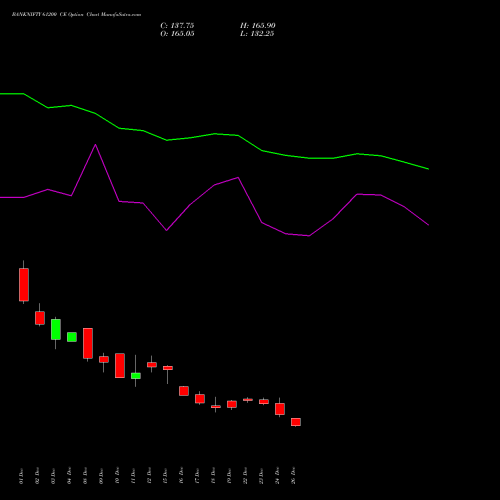This screenshot has width=500, height=500.
Task: Click the 04 Dec date axis label
Action: click(69, 476)
